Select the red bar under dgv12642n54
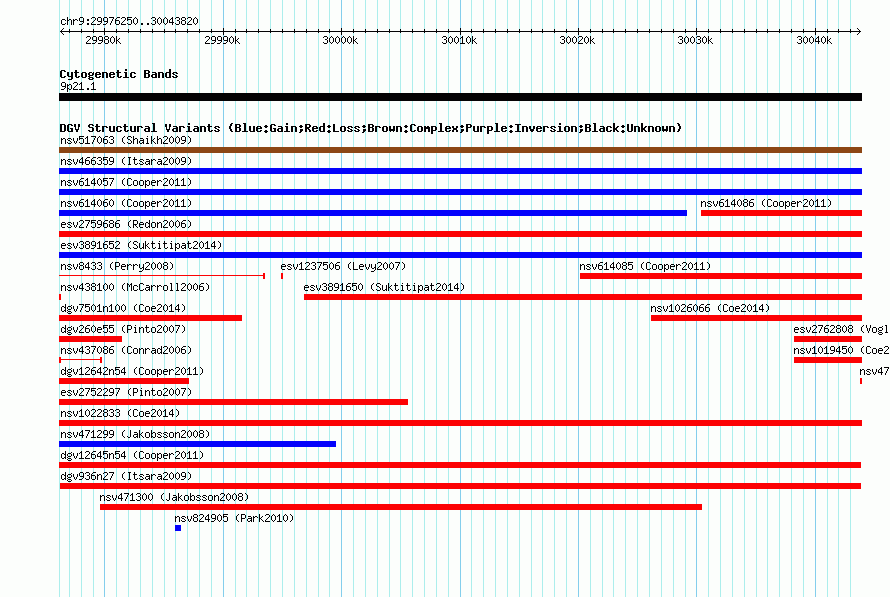 click(x=124, y=381)
